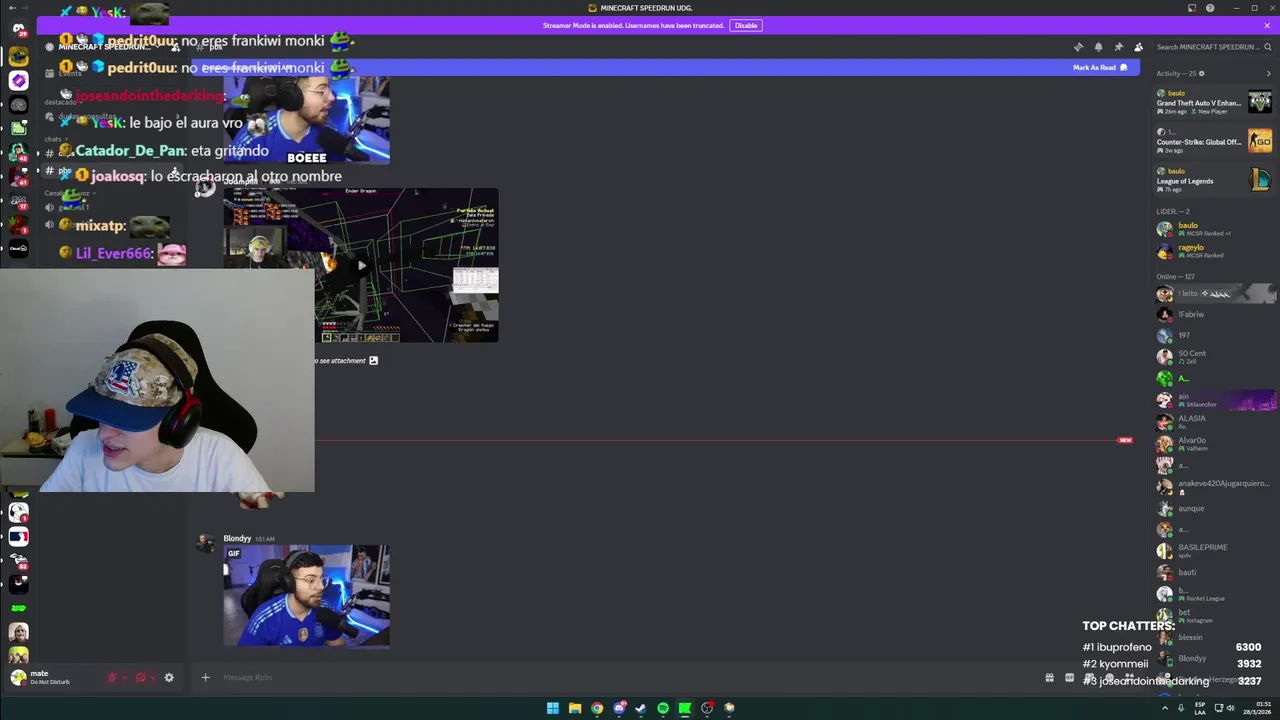Open Steam from the taskbar

(641, 708)
